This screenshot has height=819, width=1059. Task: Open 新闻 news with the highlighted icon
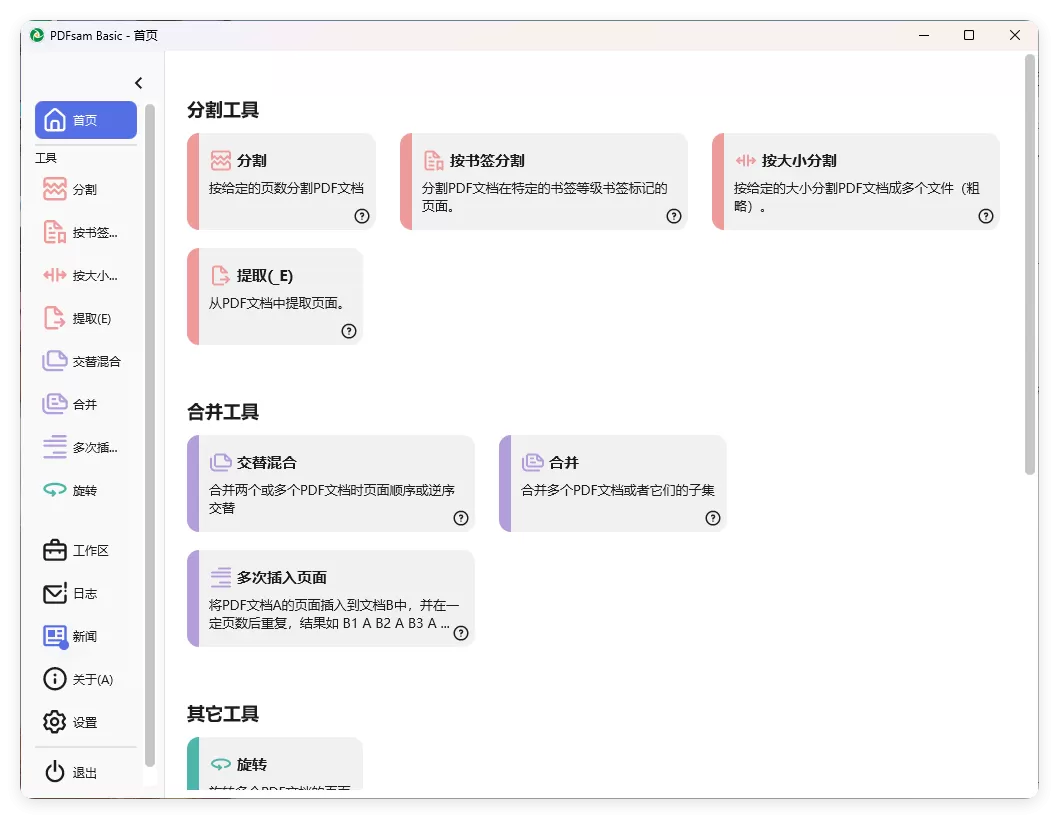pos(55,636)
